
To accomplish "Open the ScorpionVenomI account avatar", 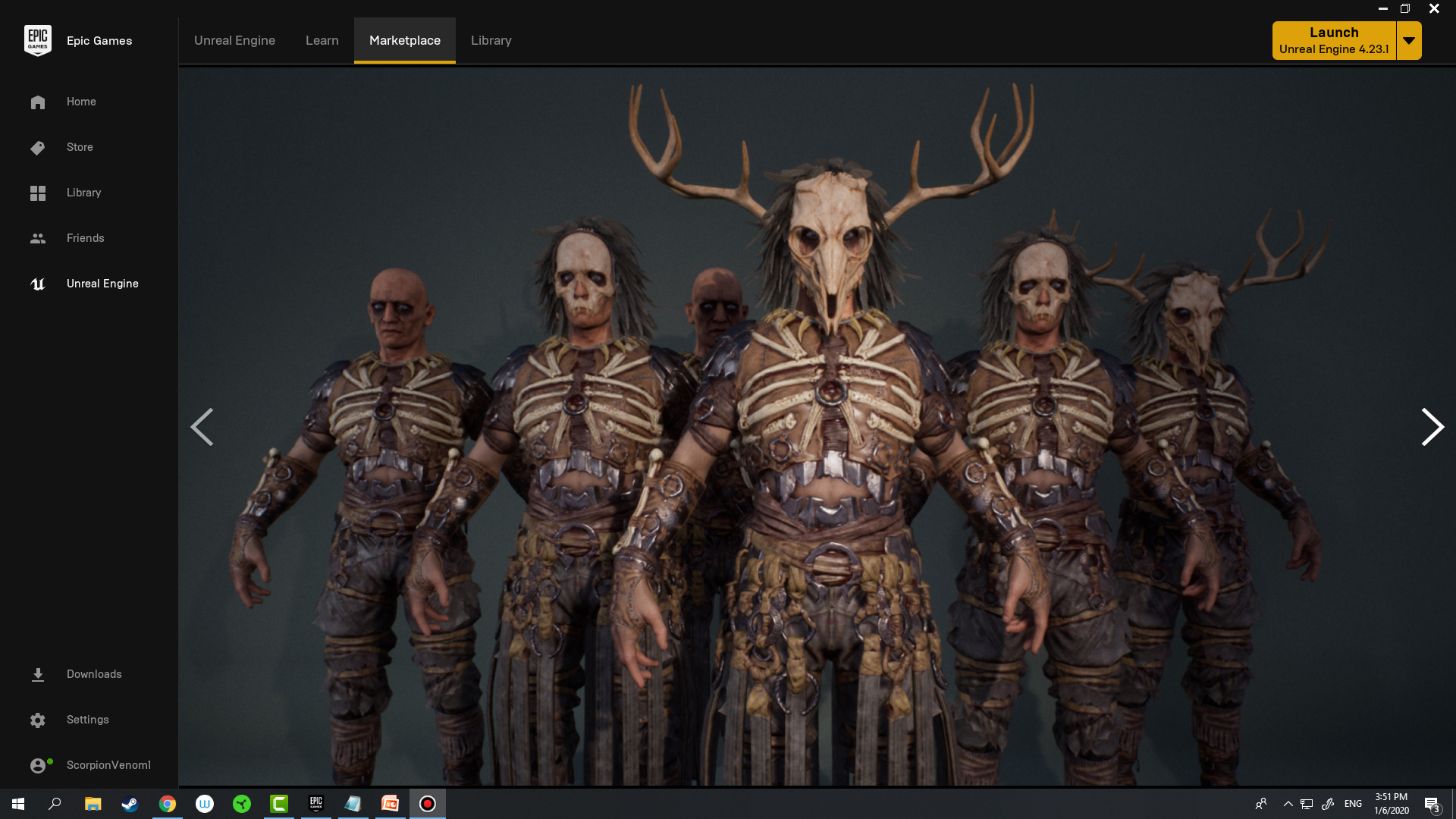I will pos(38,765).
